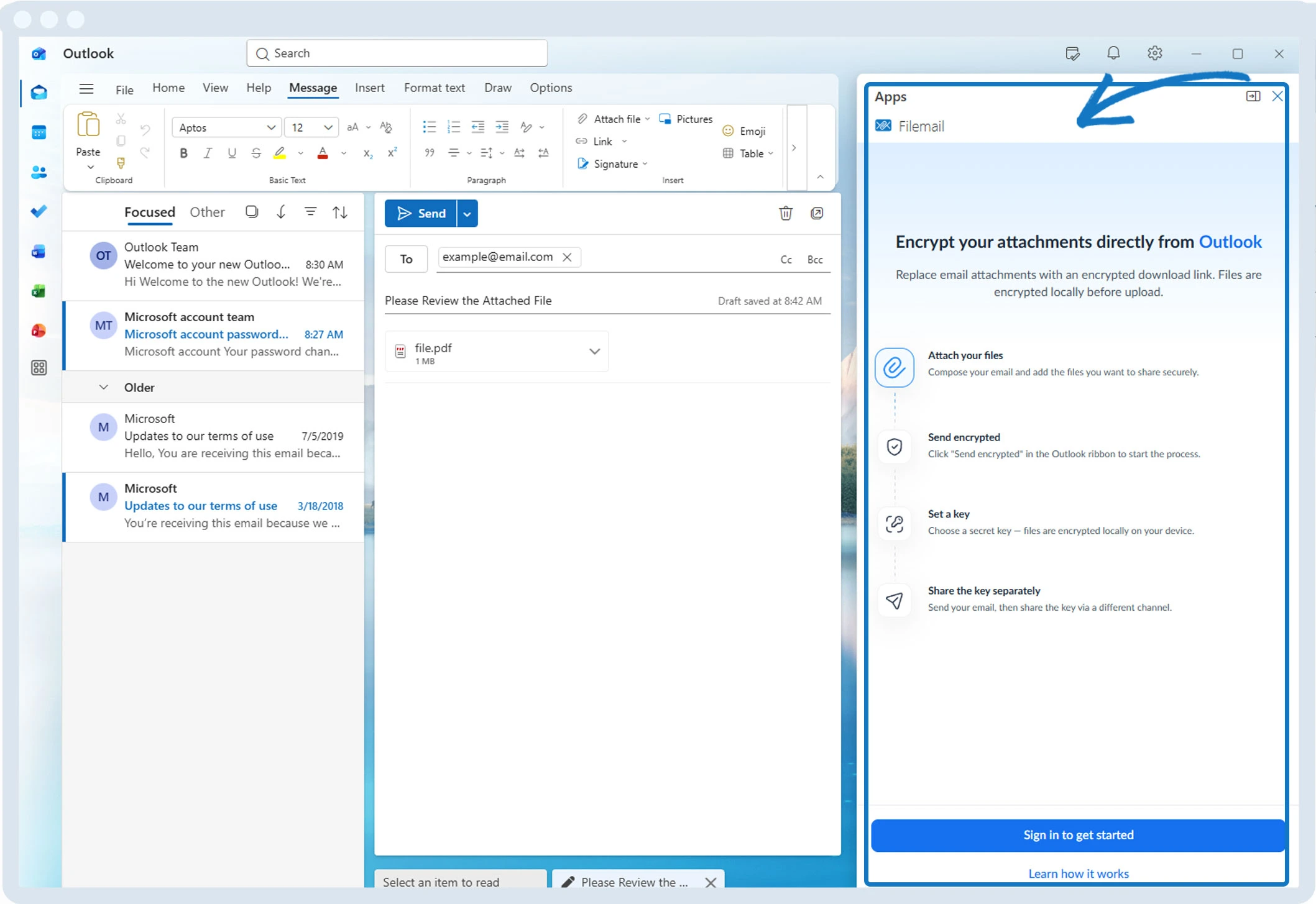The image size is (1316, 904).
Task: Discard draft with trash icon
Action: pyautogui.click(x=786, y=213)
